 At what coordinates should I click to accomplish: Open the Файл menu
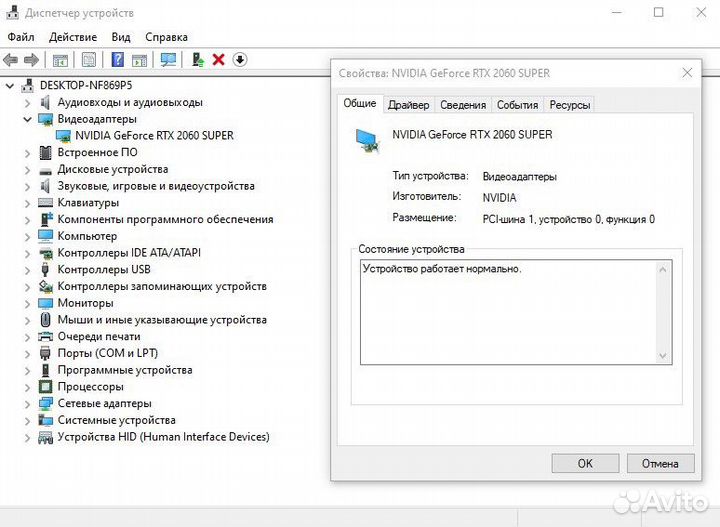pyautogui.click(x=21, y=37)
